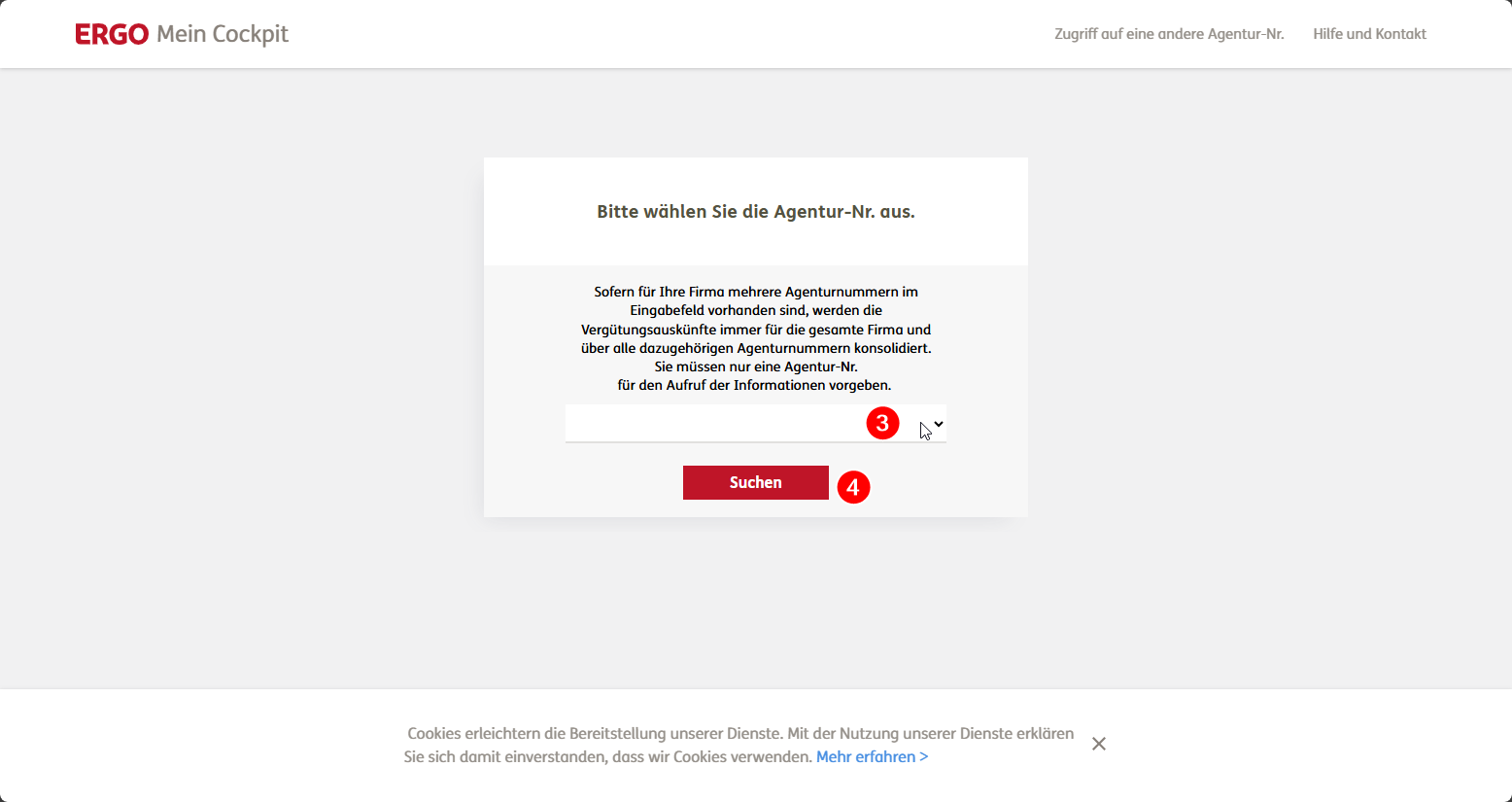Click the red circle numbered 4
The height and width of the screenshot is (802, 1512).
tap(853, 487)
